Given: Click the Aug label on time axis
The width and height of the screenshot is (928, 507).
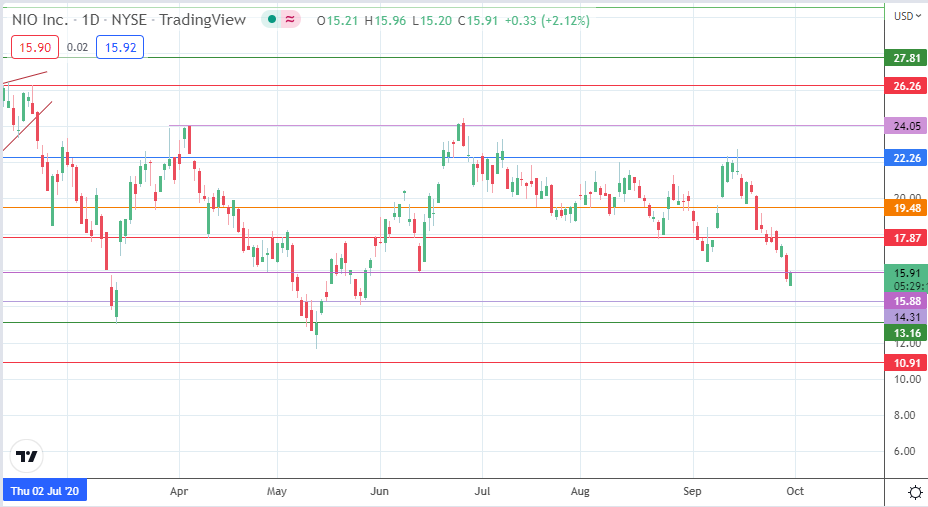Looking at the screenshot, I should point(580,491).
